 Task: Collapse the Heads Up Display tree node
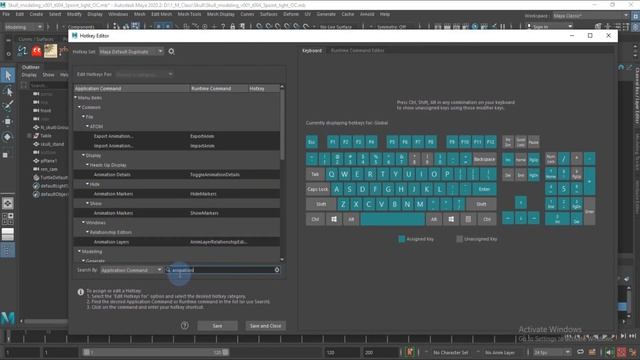click(87, 165)
